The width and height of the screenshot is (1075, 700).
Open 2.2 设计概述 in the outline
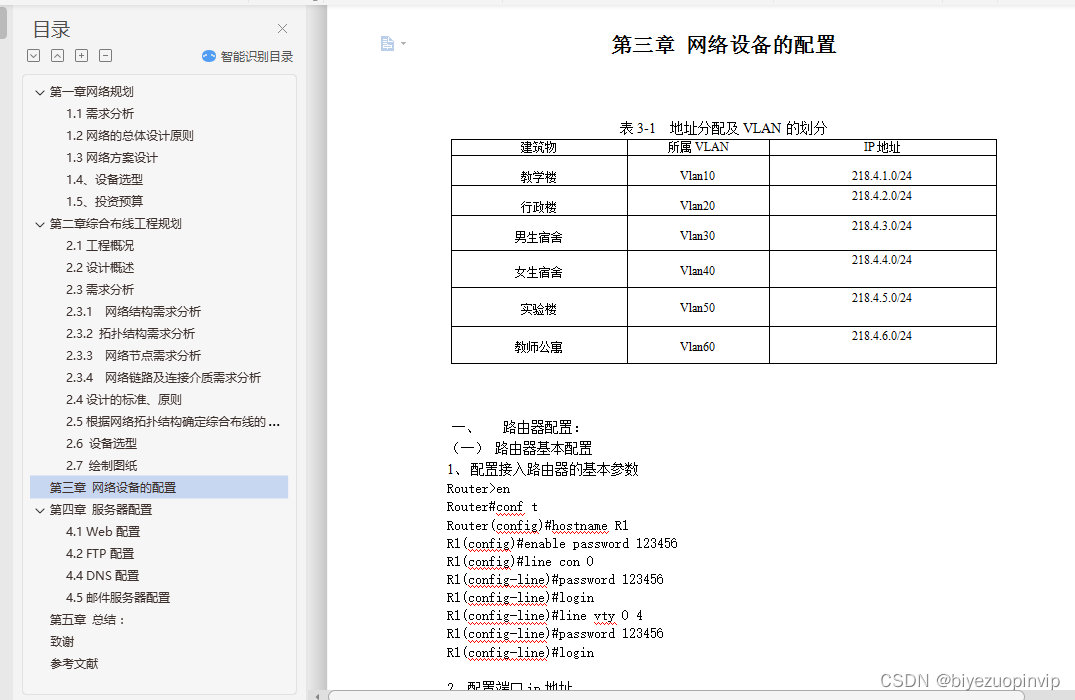[100, 267]
